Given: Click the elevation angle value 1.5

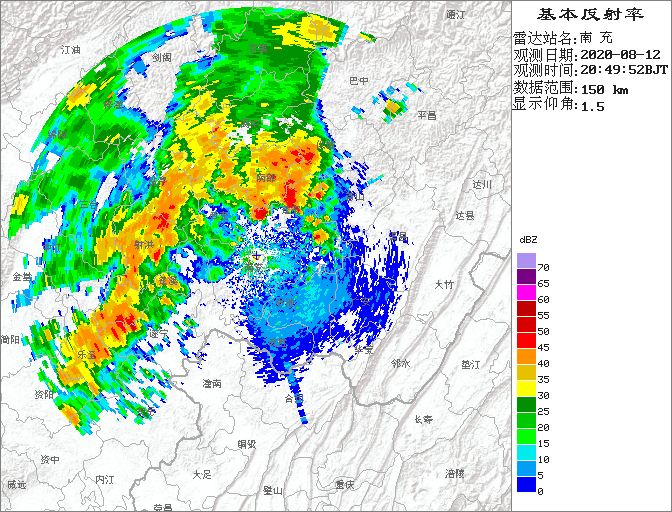Looking at the screenshot, I should 593,106.
